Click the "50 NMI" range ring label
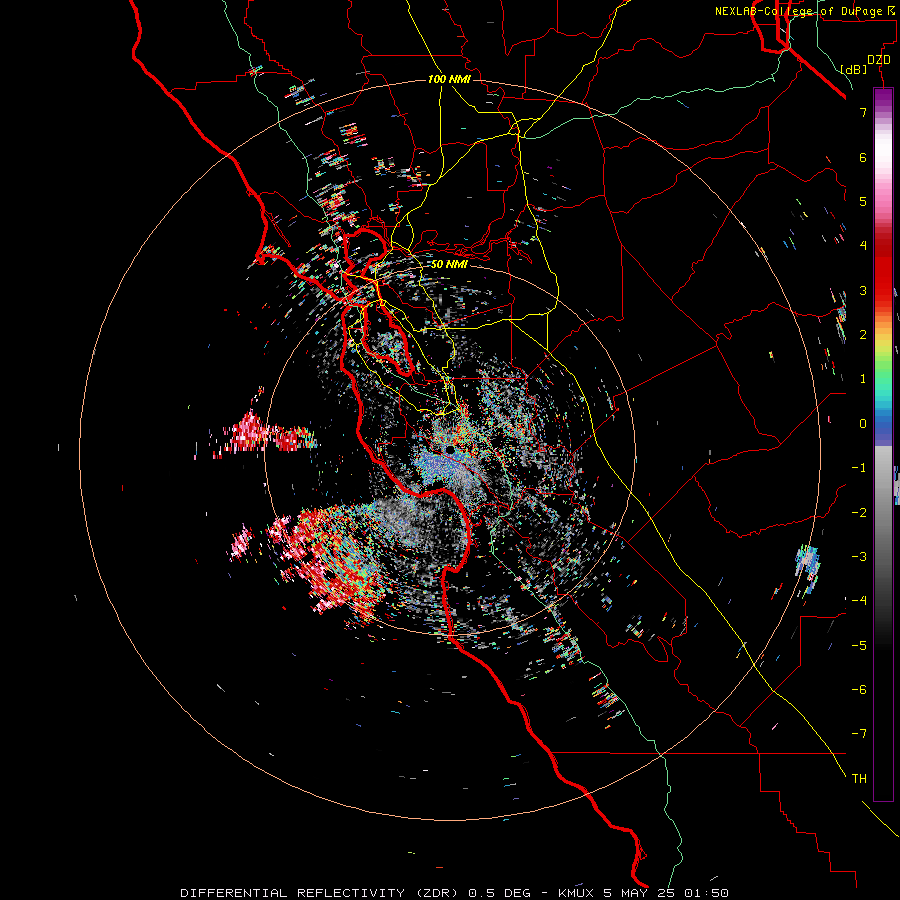 click(449, 264)
